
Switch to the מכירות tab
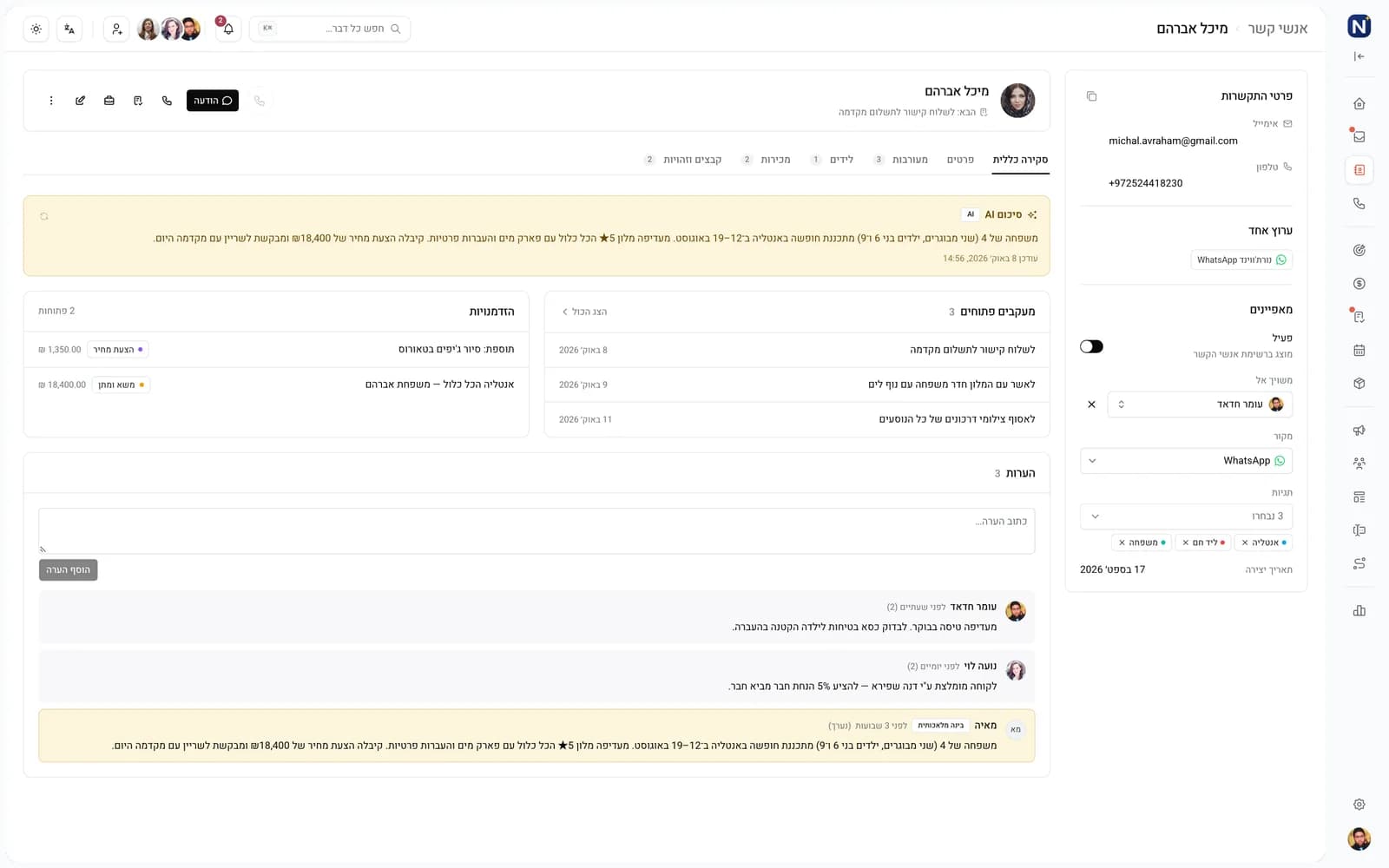click(767, 160)
